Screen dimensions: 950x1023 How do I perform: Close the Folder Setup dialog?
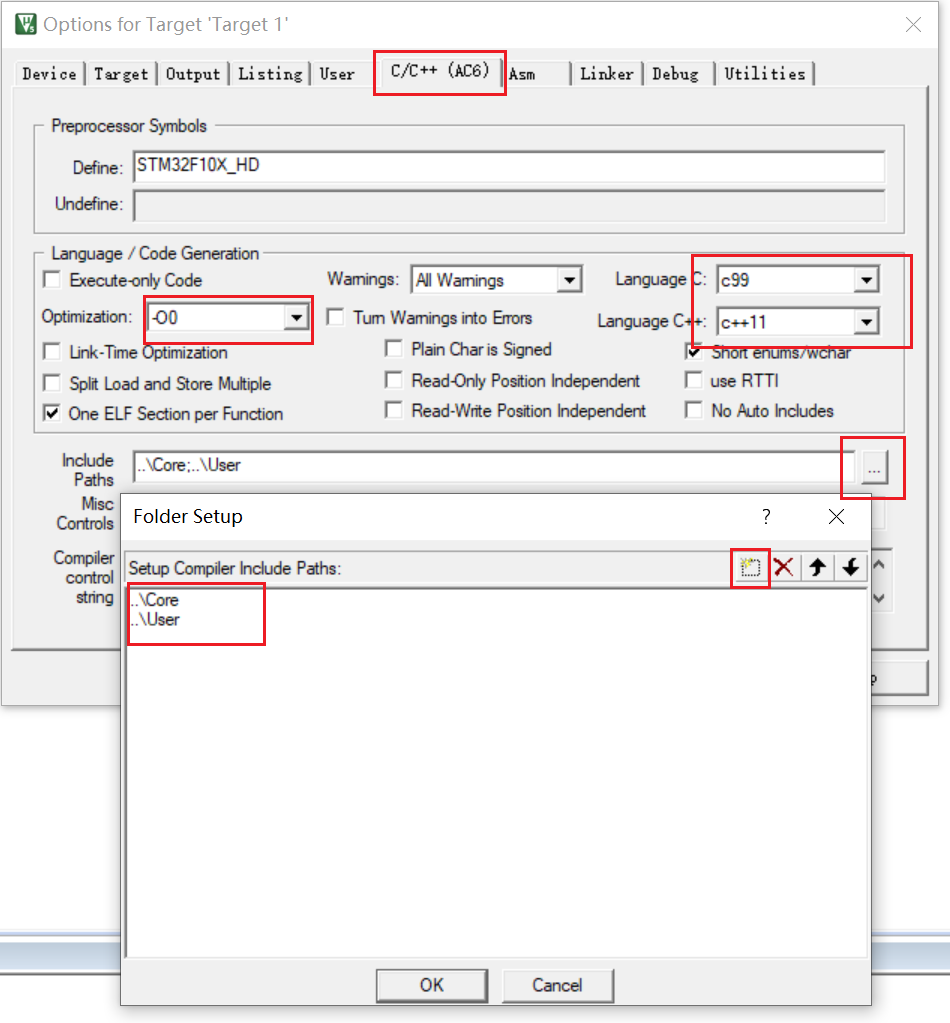[x=836, y=517]
